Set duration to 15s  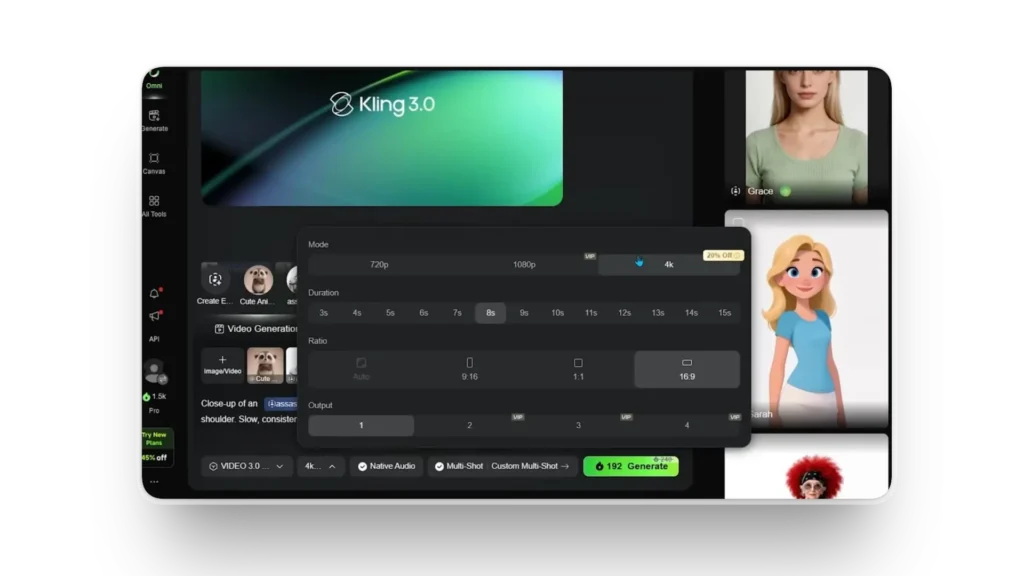(x=724, y=313)
